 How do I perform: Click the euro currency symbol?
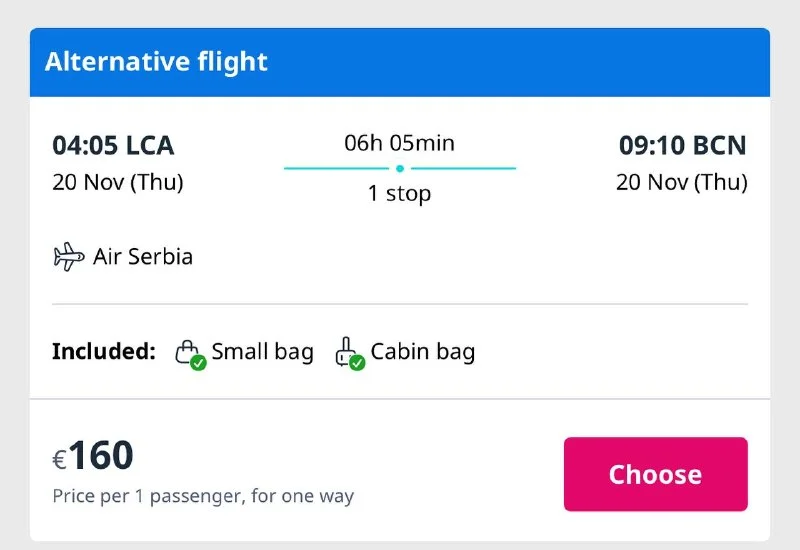tap(59, 460)
